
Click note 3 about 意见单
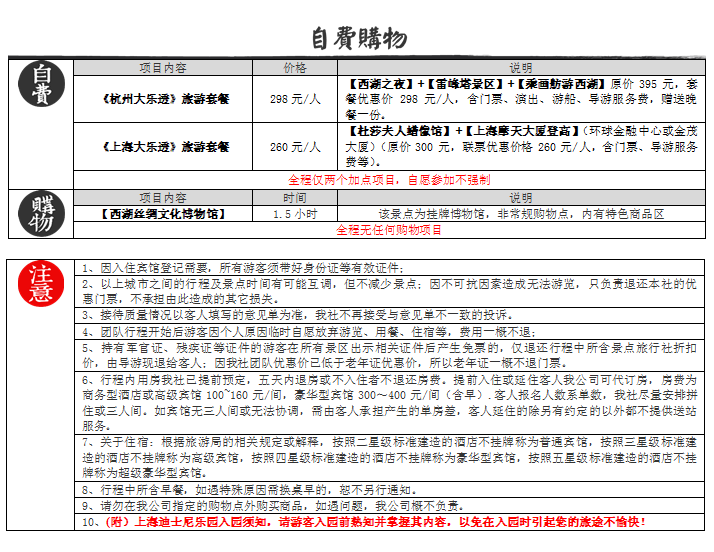tap(389, 315)
